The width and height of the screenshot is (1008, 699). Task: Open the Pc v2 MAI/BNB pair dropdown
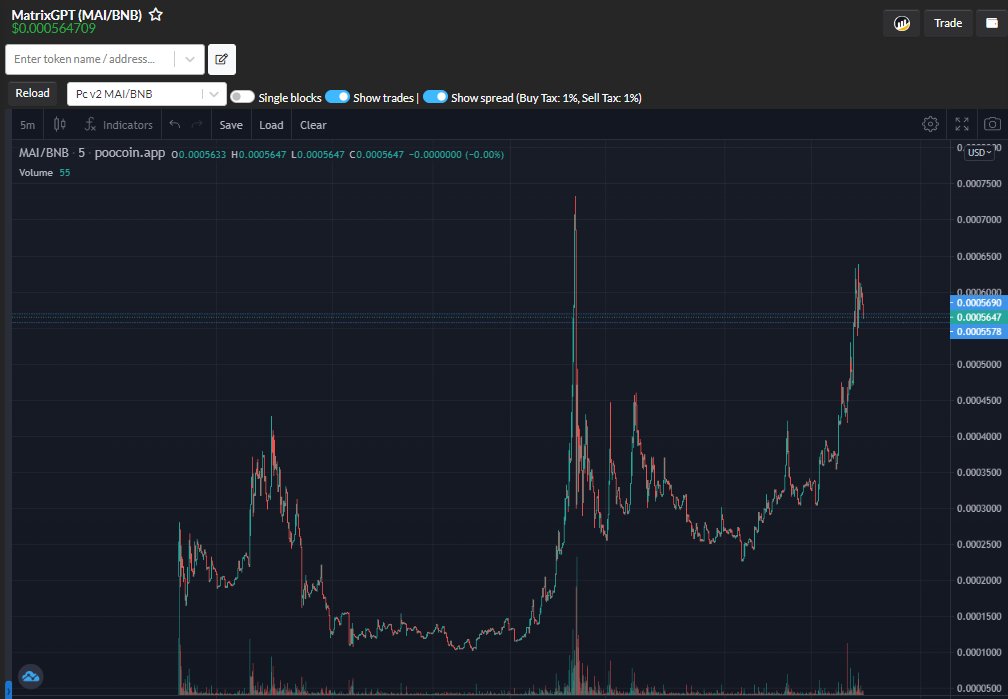[x=147, y=94]
